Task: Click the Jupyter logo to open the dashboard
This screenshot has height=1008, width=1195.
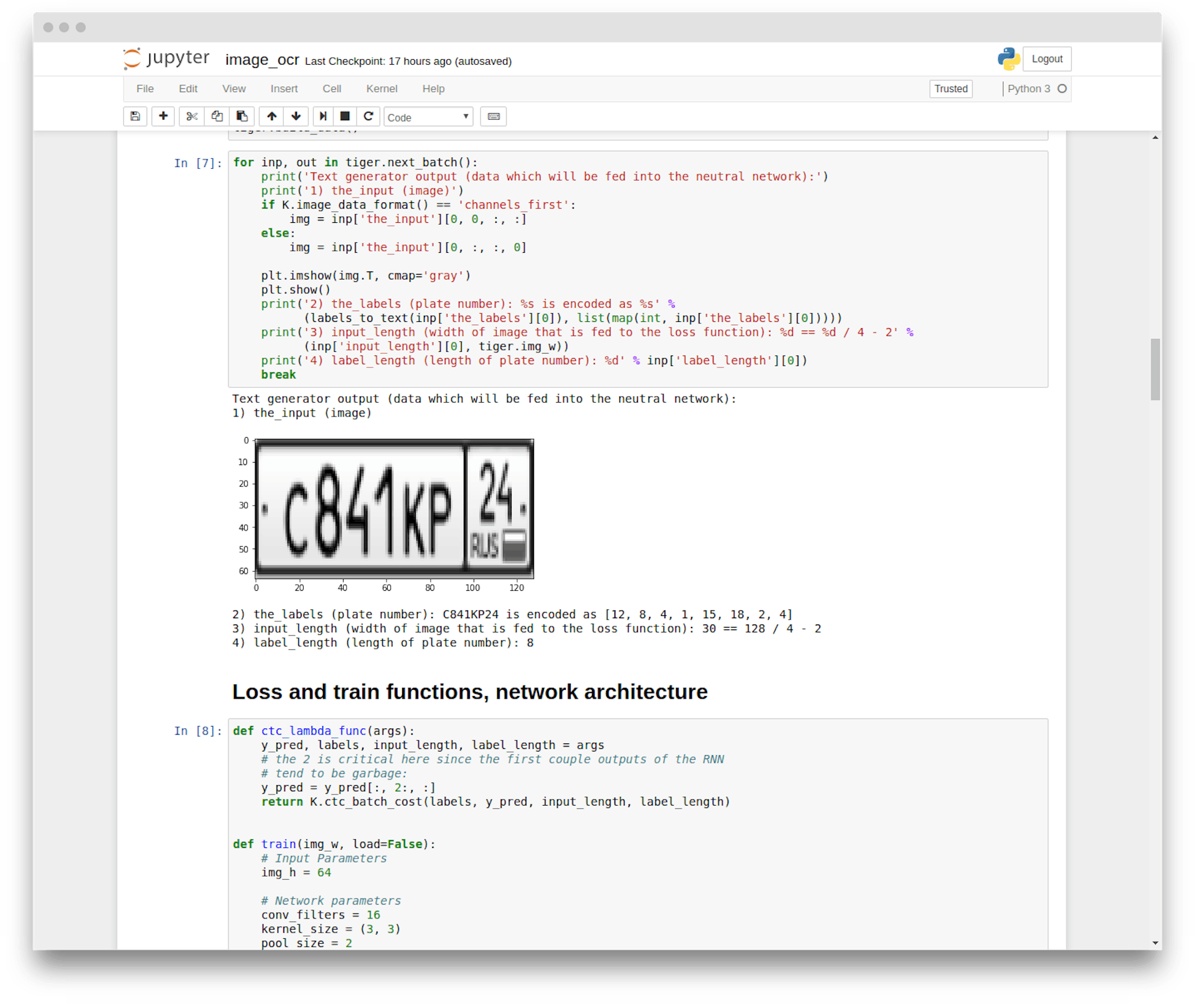Action: click(164, 59)
